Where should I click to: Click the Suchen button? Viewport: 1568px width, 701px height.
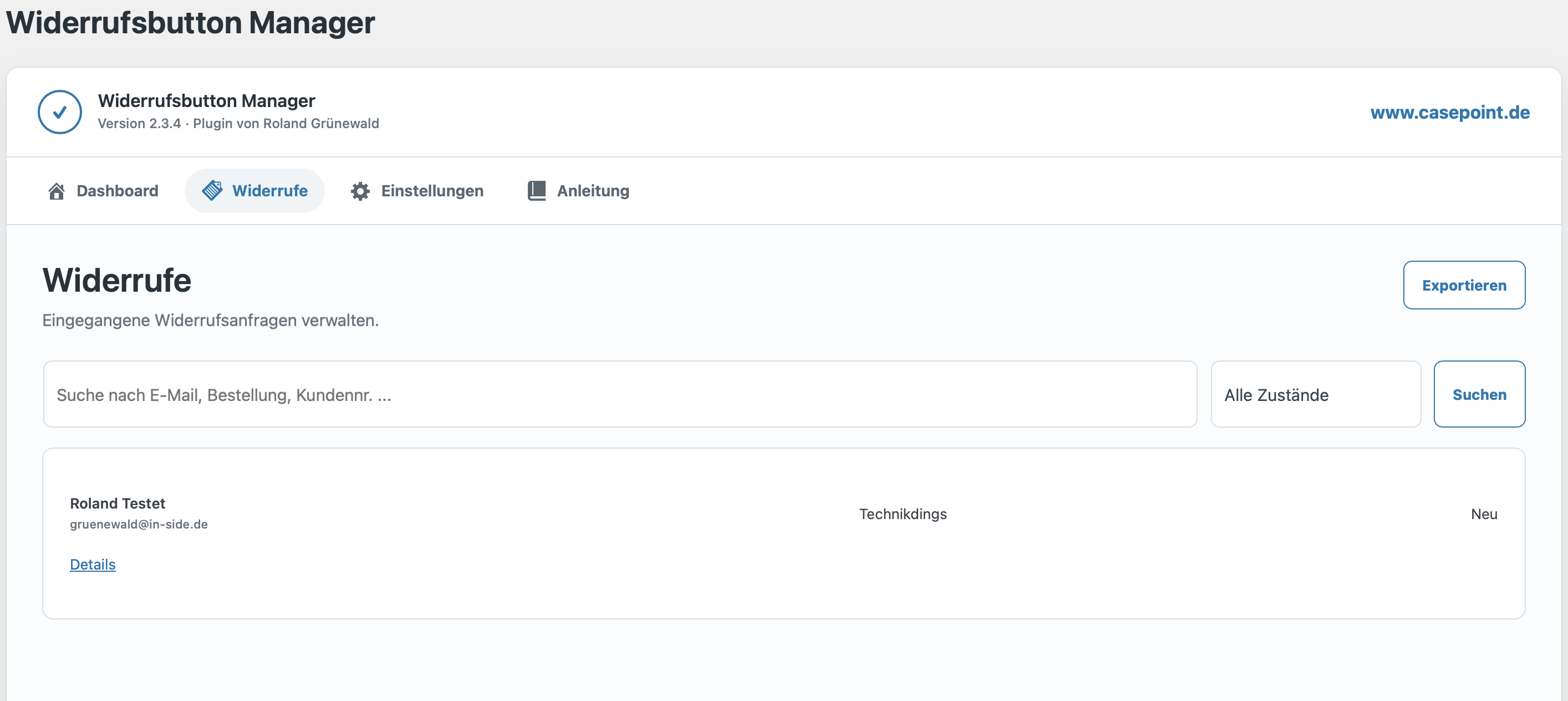click(x=1479, y=394)
